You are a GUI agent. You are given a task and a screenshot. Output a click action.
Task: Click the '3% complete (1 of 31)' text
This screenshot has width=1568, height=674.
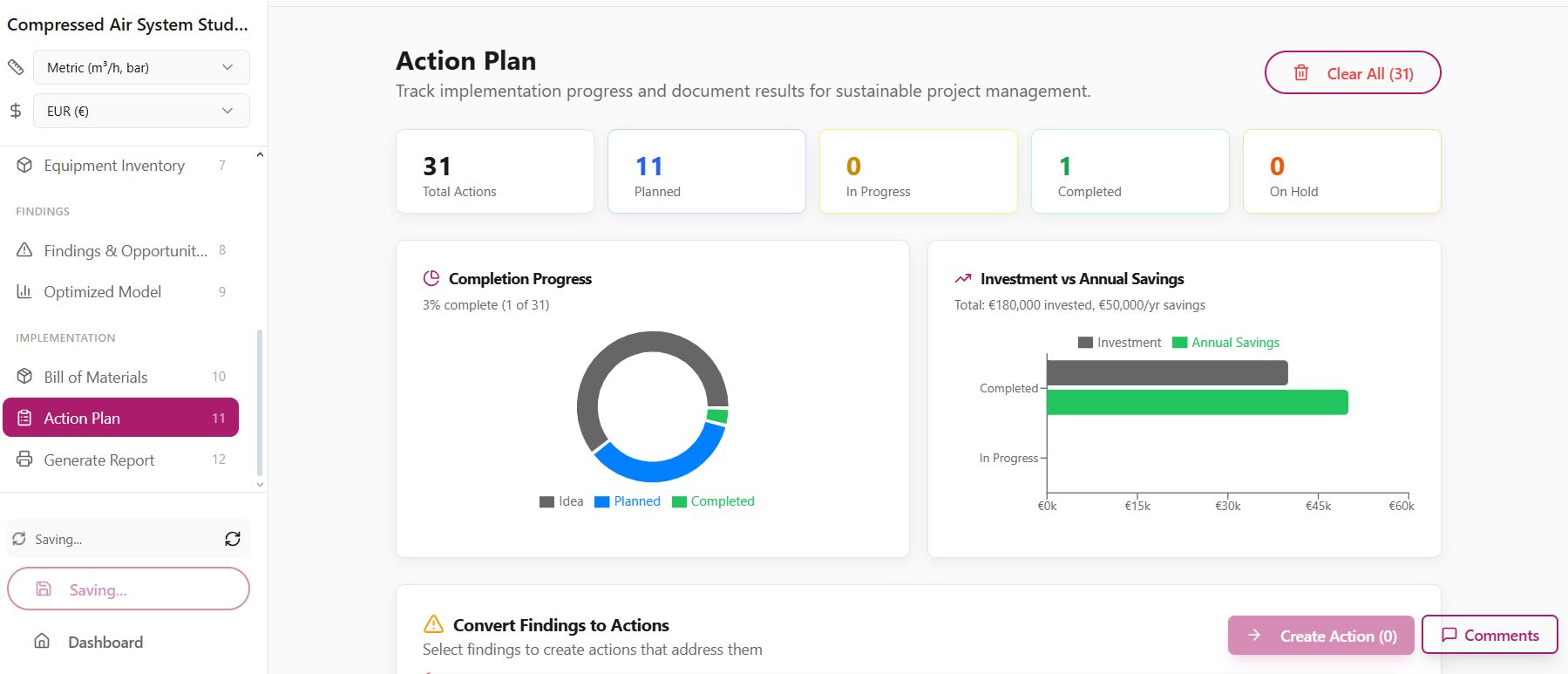pyautogui.click(x=485, y=305)
